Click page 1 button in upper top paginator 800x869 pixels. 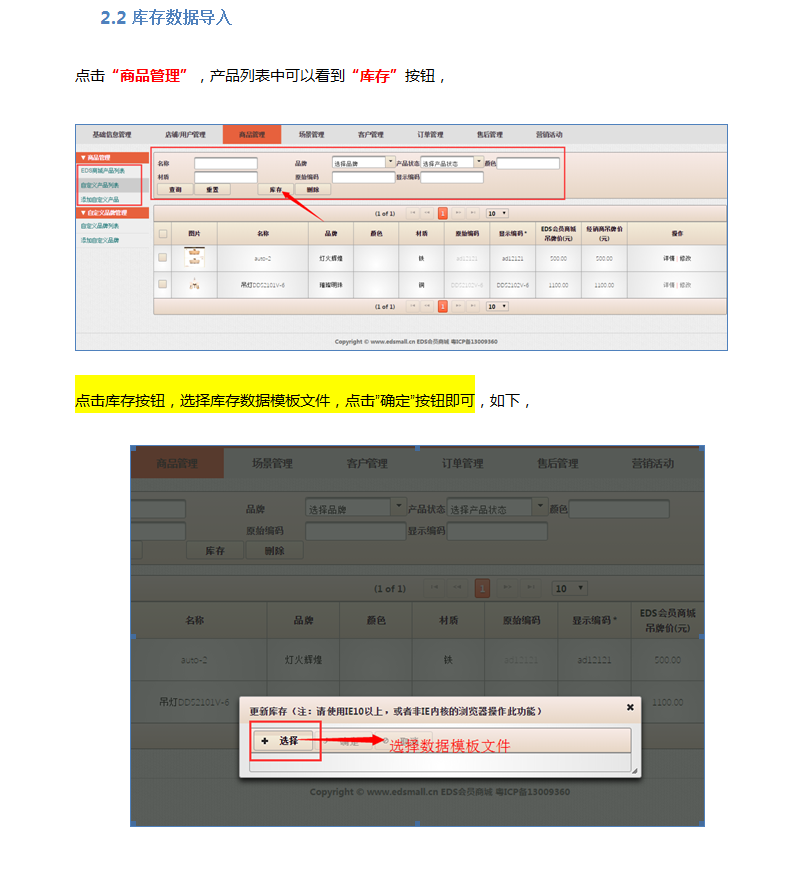(442, 213)
